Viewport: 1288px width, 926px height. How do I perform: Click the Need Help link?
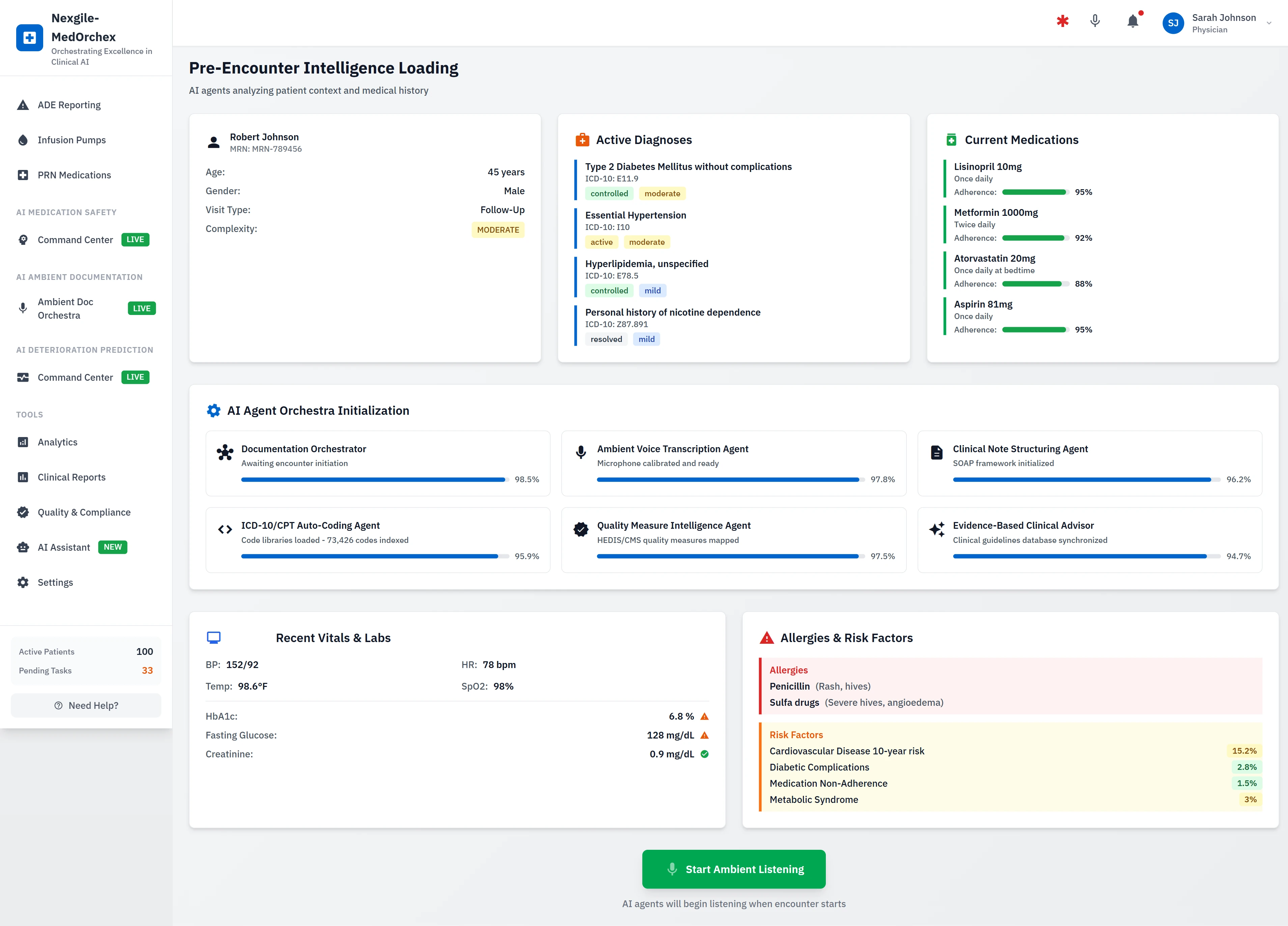tap(86, 705)
